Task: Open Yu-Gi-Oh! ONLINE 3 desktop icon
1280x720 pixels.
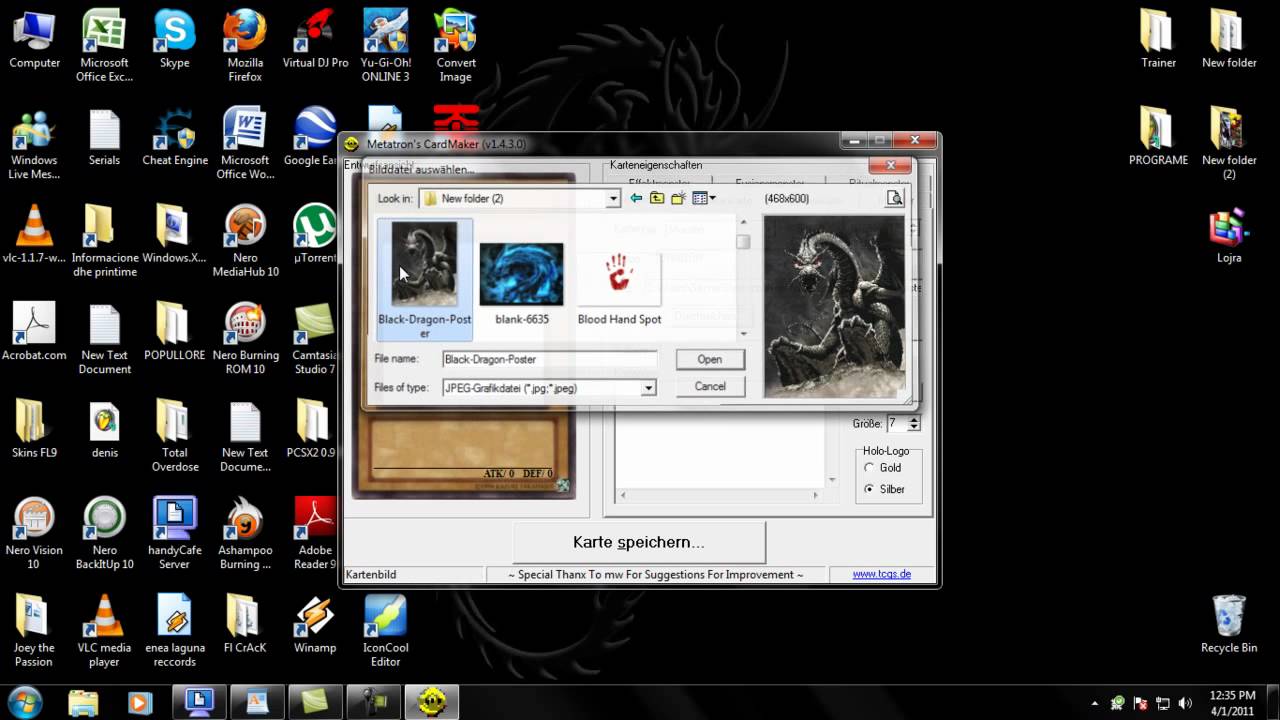Action: point(385,45)
